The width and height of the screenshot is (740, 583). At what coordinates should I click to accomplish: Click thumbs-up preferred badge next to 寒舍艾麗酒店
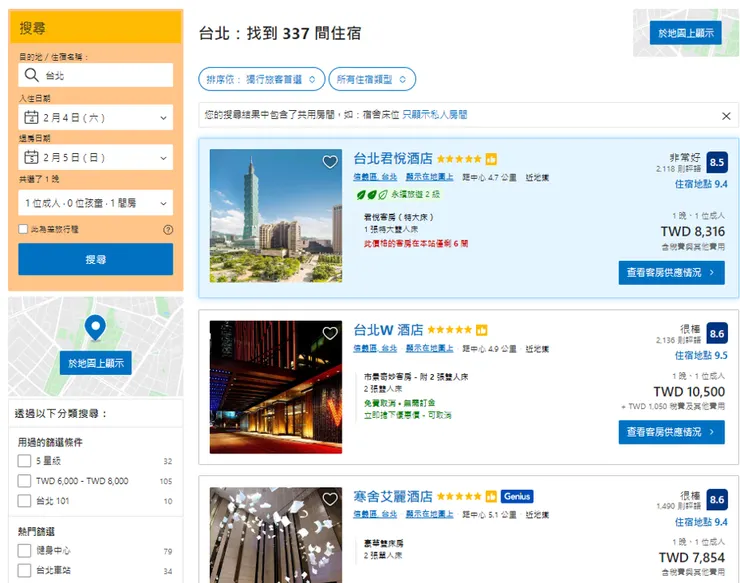click(491, 496)
